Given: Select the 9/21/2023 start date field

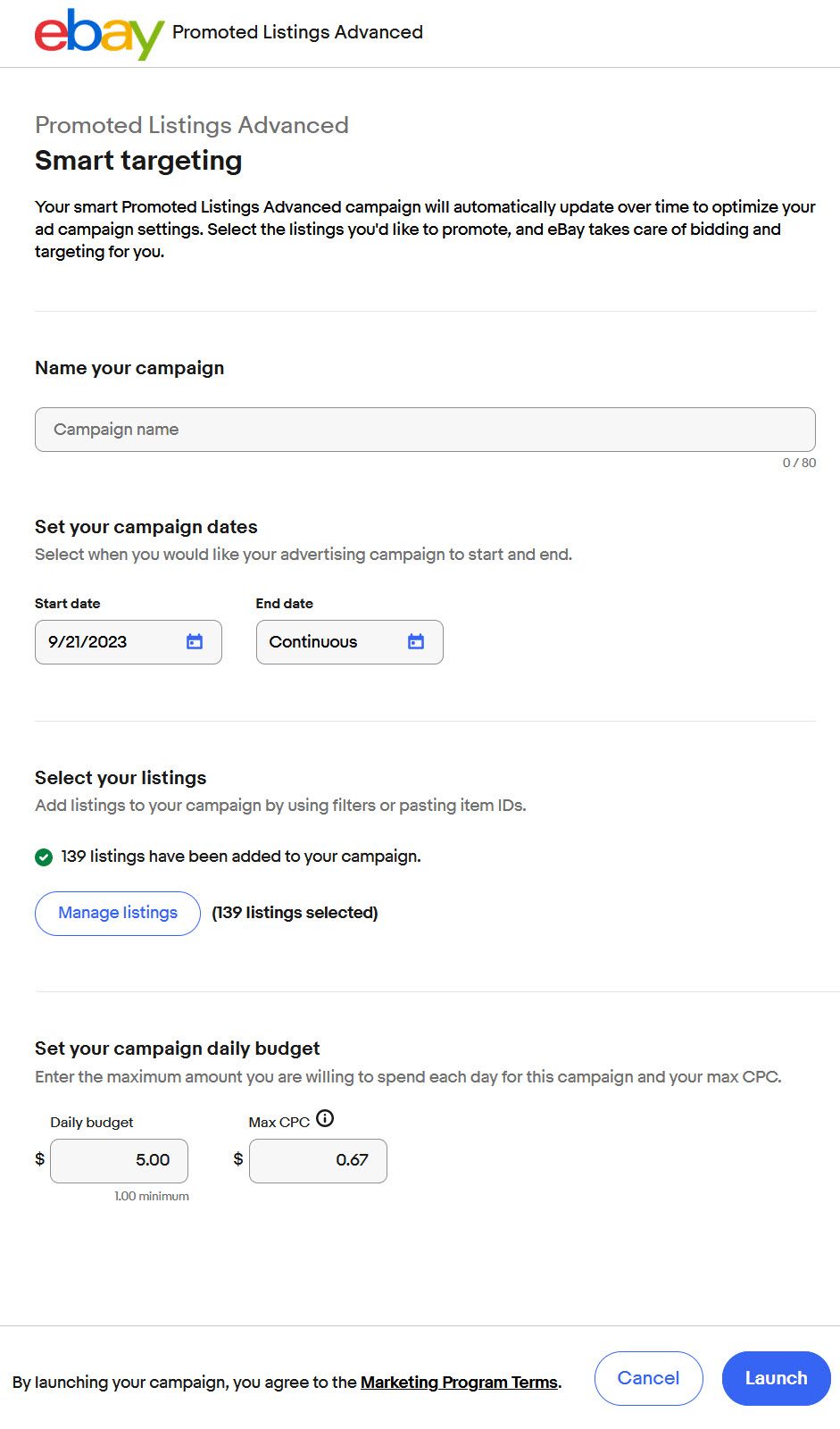Looking at the screenshot, I should (x=107, y=642).
